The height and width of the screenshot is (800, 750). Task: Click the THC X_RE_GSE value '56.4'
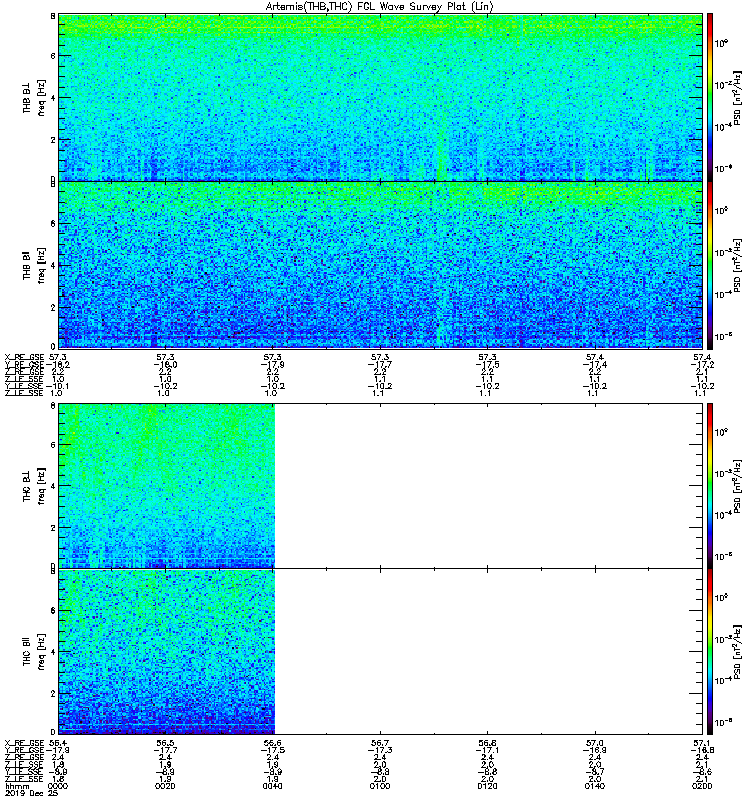[57, 743]
